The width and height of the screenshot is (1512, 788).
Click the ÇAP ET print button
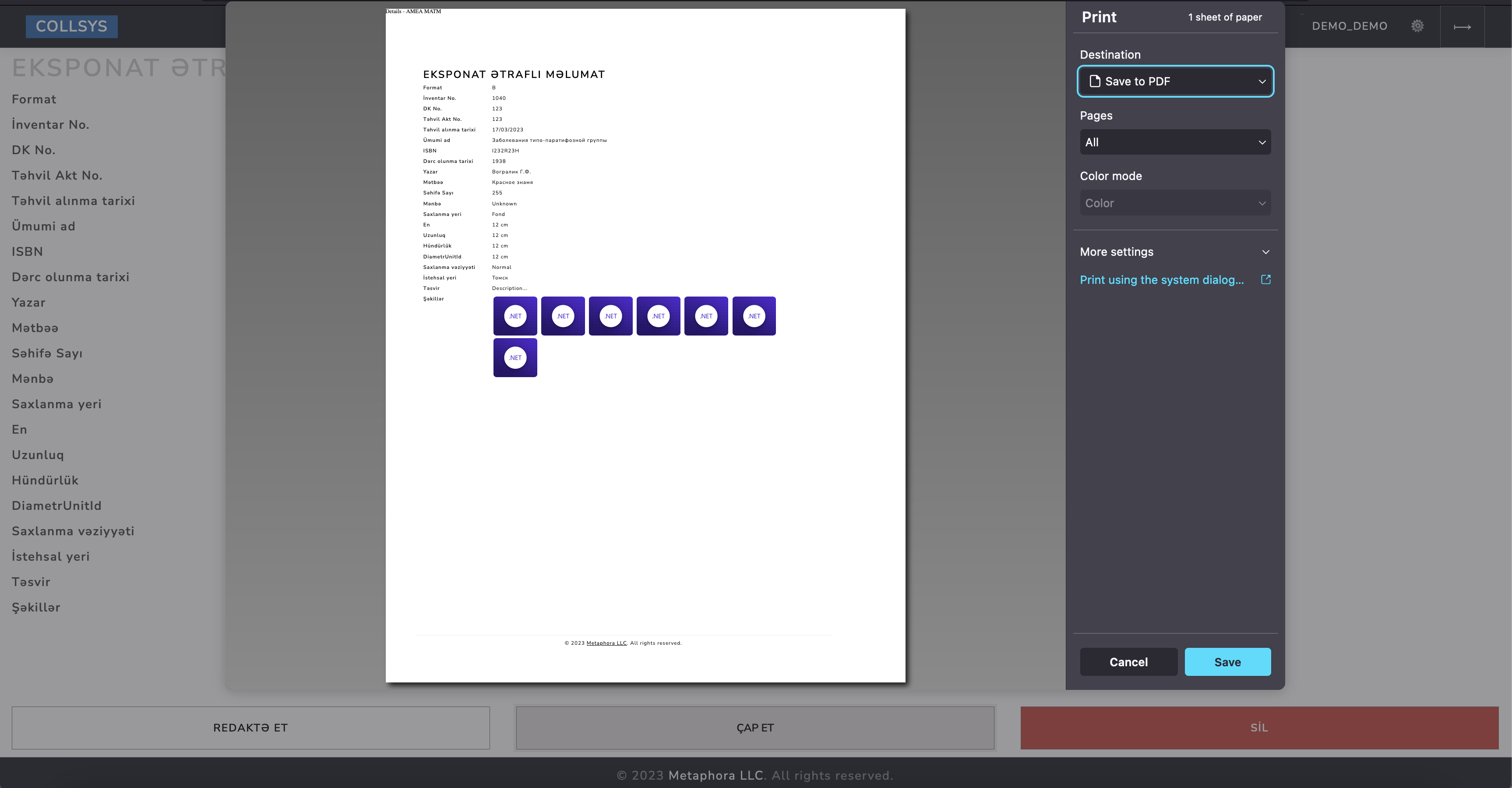[x=755, y=728]
